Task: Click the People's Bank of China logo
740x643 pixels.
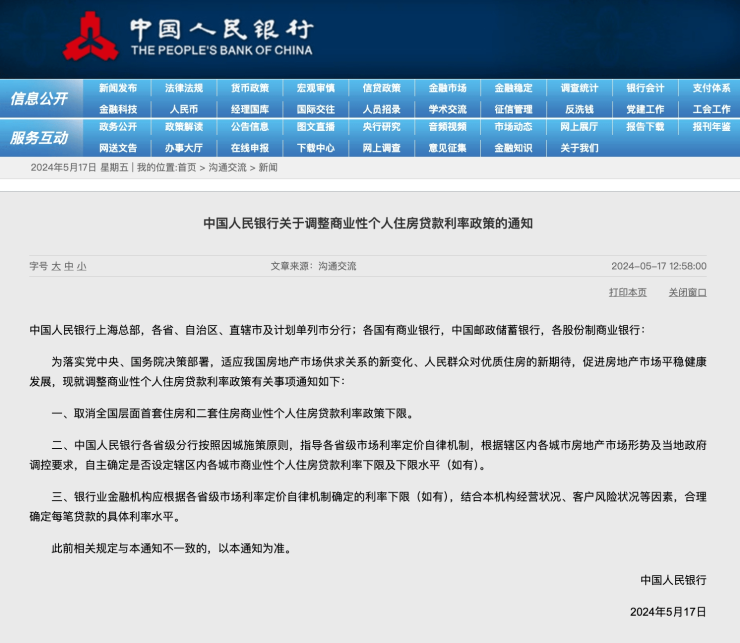Action: [x=187, y=37]
